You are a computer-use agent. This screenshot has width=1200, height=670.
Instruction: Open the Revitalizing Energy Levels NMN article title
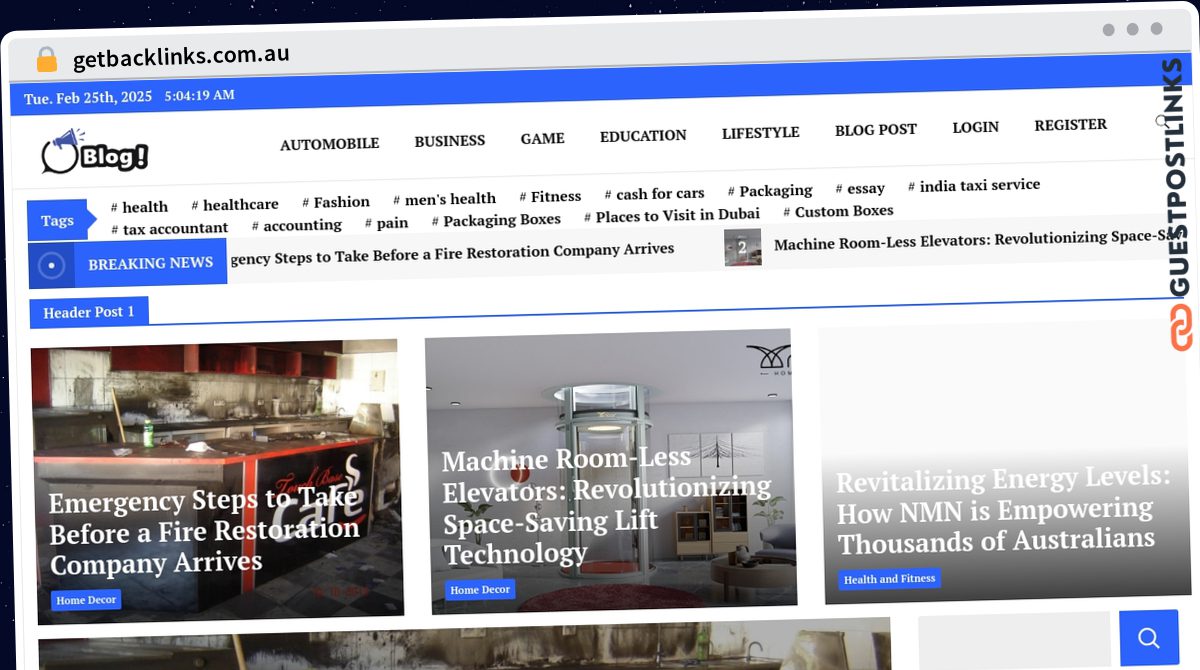coord(1003,511)
